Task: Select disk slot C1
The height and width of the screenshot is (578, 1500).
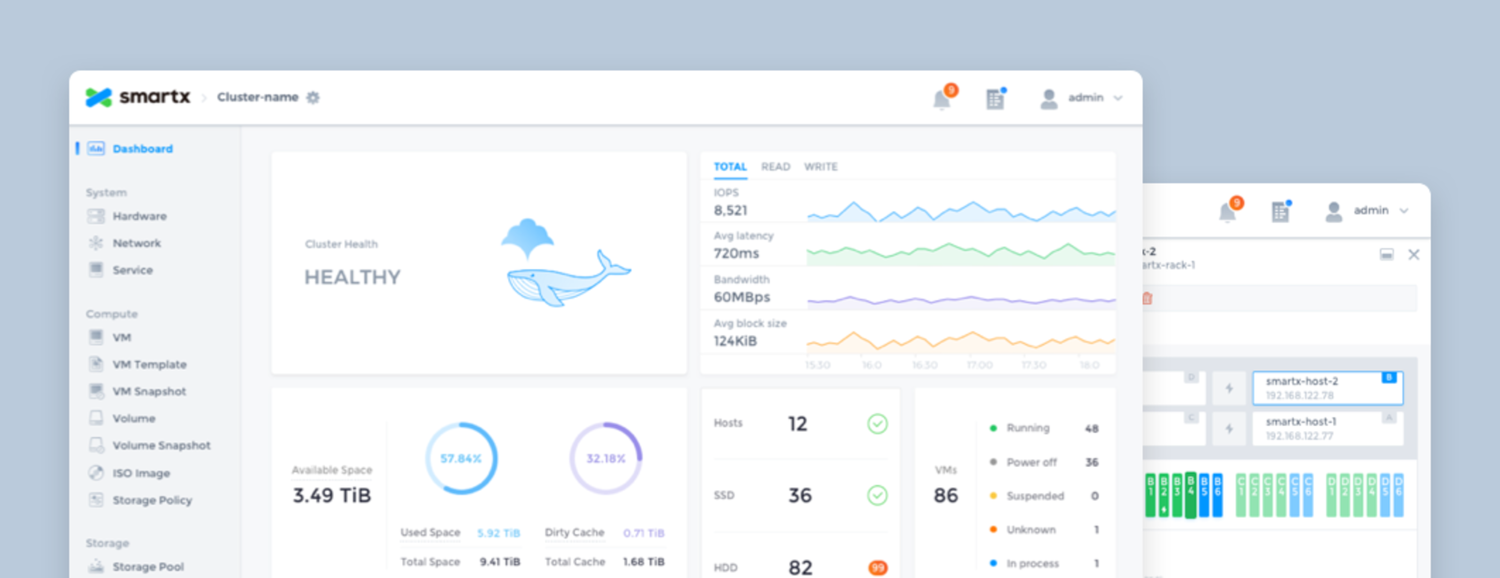Action: pyautogui.click(x=1242, y=495)
